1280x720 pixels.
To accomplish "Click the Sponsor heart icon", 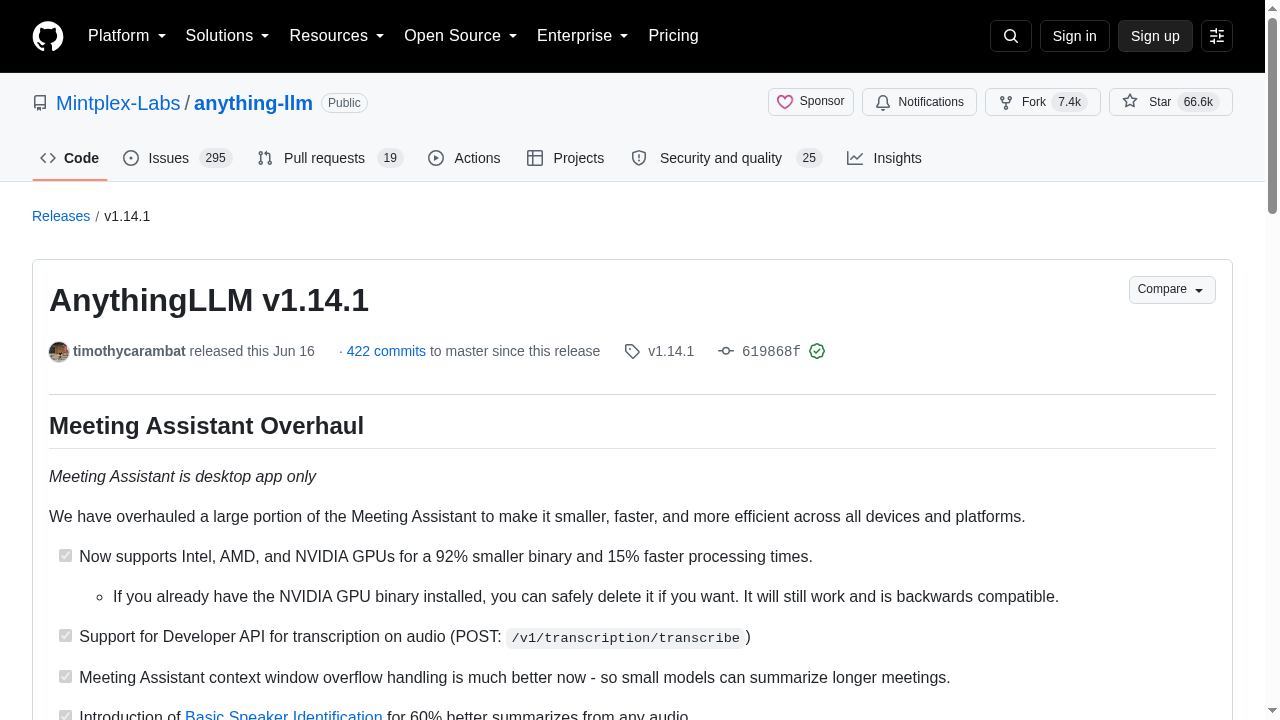I will (785, 102).
